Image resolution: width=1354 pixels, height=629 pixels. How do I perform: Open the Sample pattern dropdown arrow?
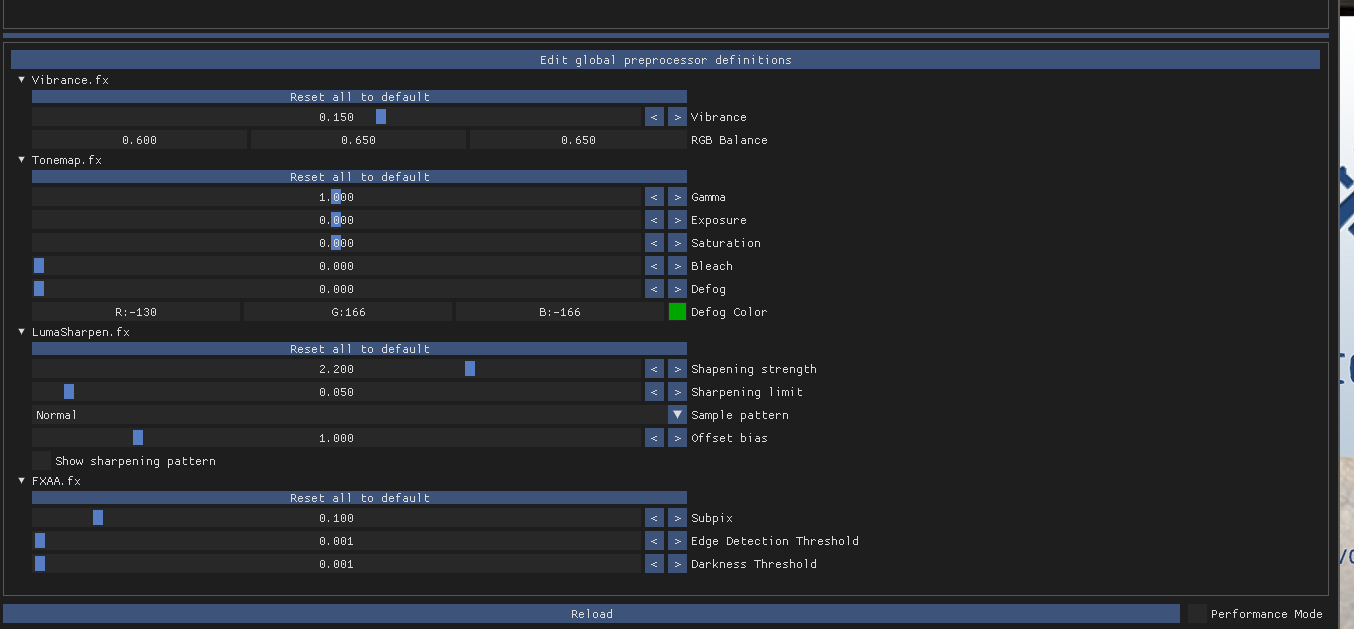pos(677,415)
